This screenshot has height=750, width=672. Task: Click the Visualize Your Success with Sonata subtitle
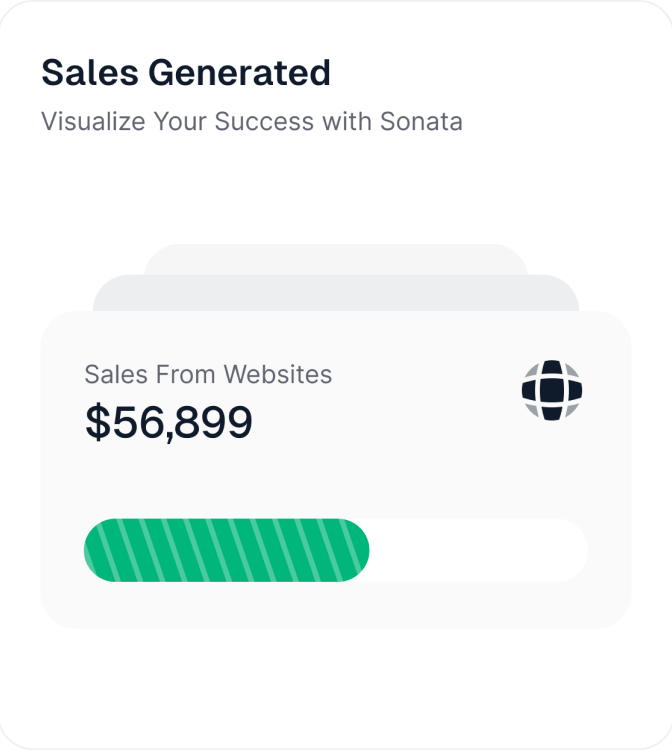click(x=252, y=121)
